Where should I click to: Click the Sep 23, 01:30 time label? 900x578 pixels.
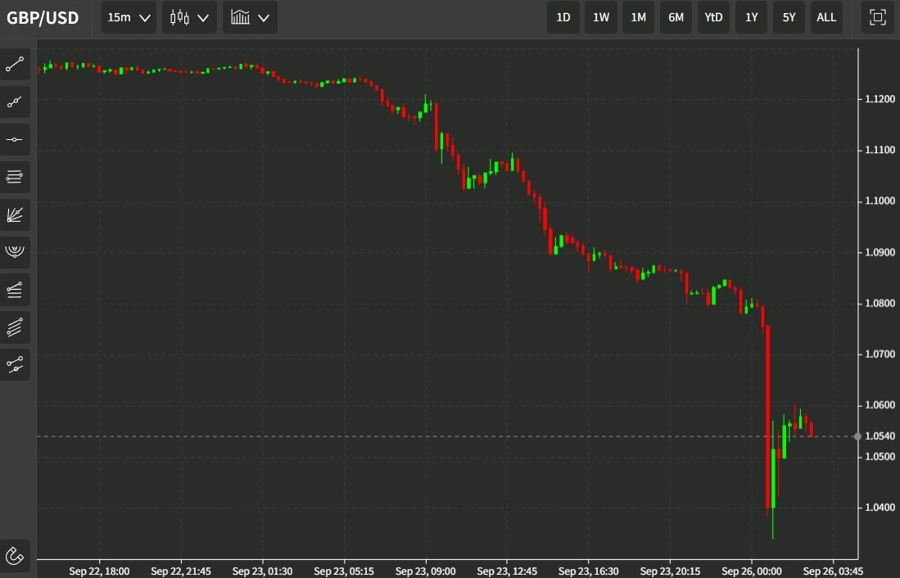[x=262, y=571]
